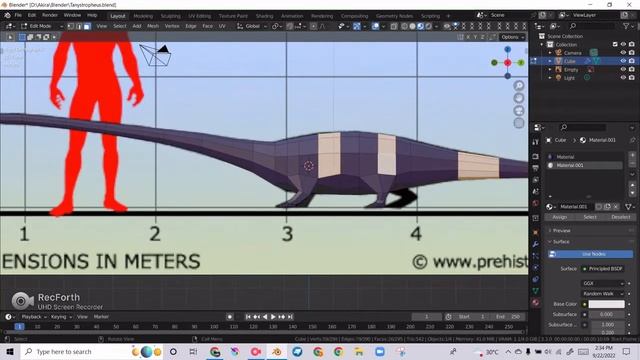Open the View Layer properties tab icon
640x360 pixels.
coord(536,180)
